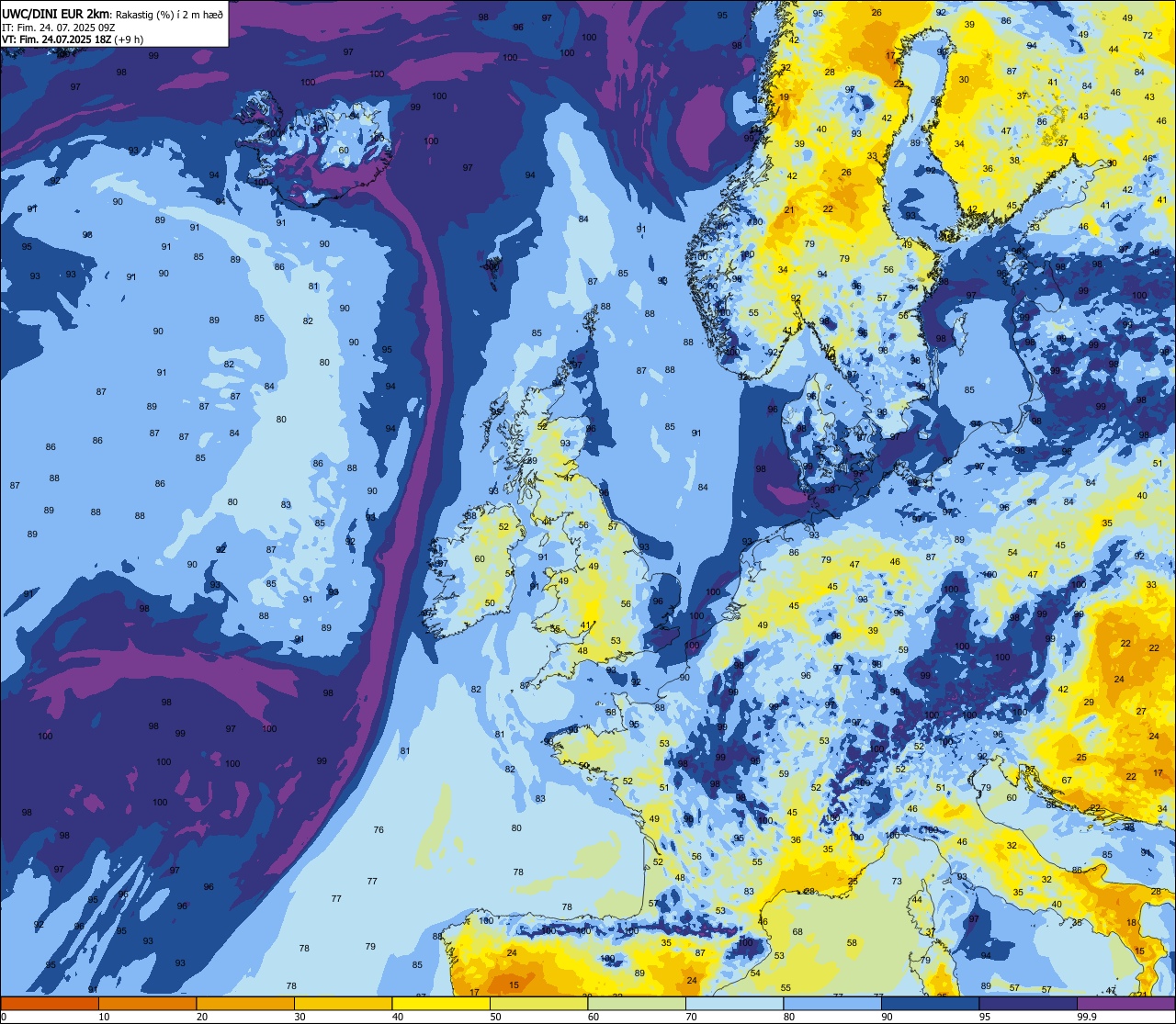This screenshot has height=1024, width=1176.
Task: Select the 95–99.9 dark navy legend swatch
Action: [1028, 1004]
